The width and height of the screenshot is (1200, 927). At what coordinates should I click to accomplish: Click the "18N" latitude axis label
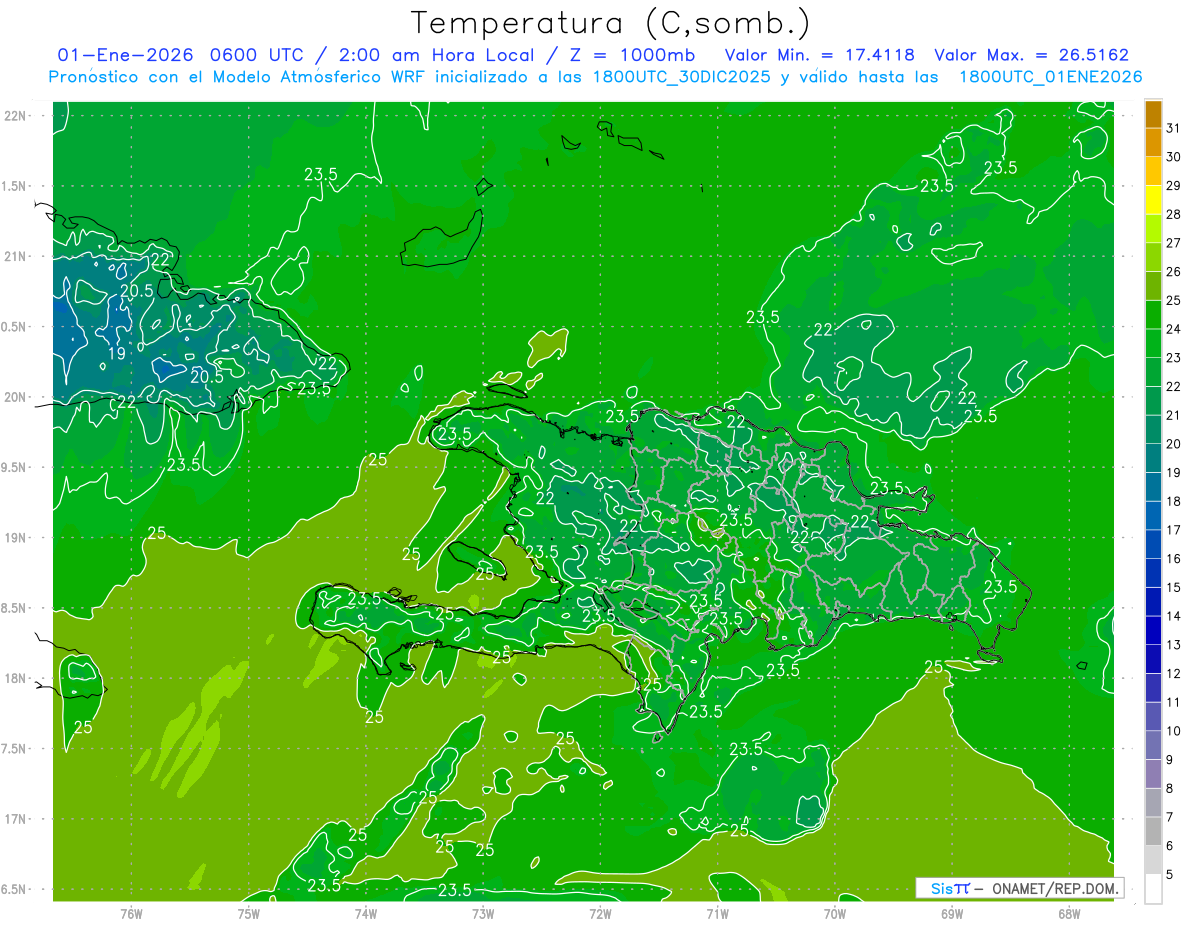tap(15, 678)
